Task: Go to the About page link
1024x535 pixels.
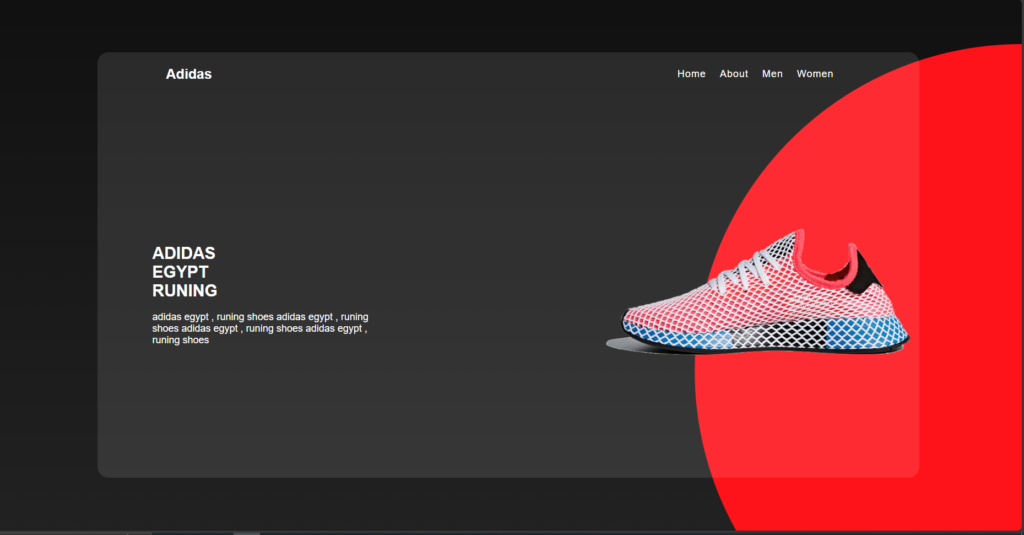Action: point(733,74)
